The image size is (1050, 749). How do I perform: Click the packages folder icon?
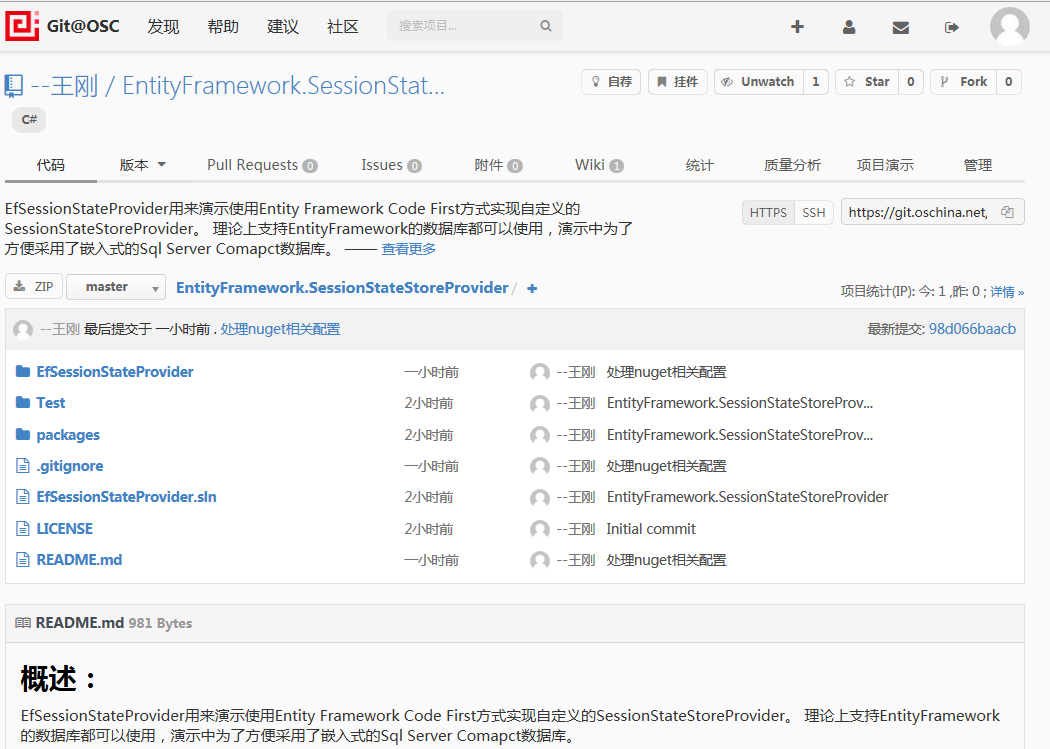(23, 434)
